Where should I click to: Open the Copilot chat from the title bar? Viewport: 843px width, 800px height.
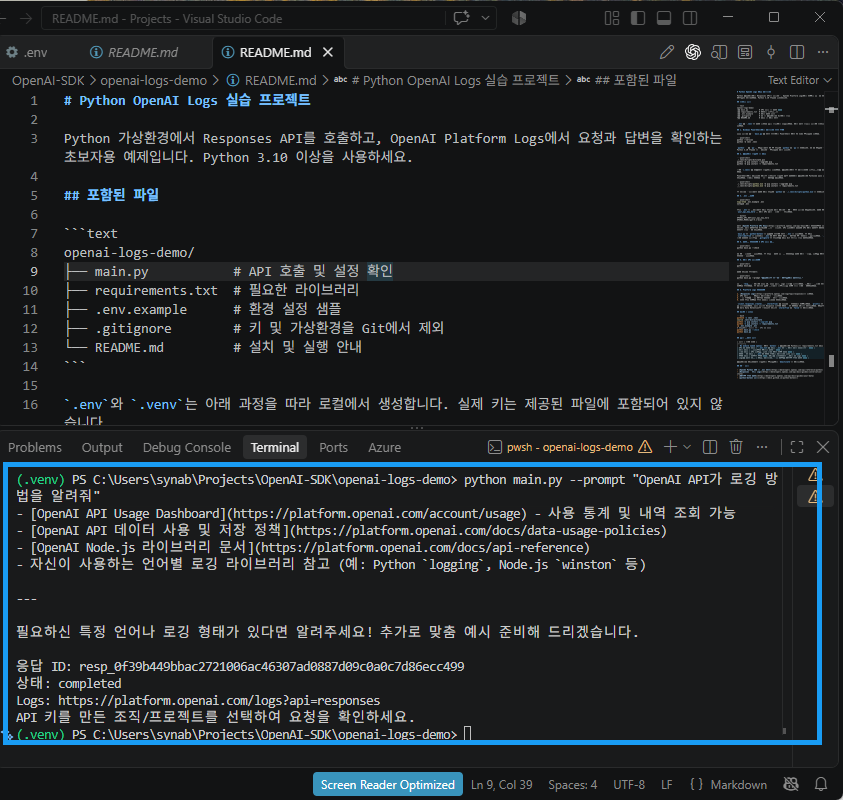[x=461, y=18]
